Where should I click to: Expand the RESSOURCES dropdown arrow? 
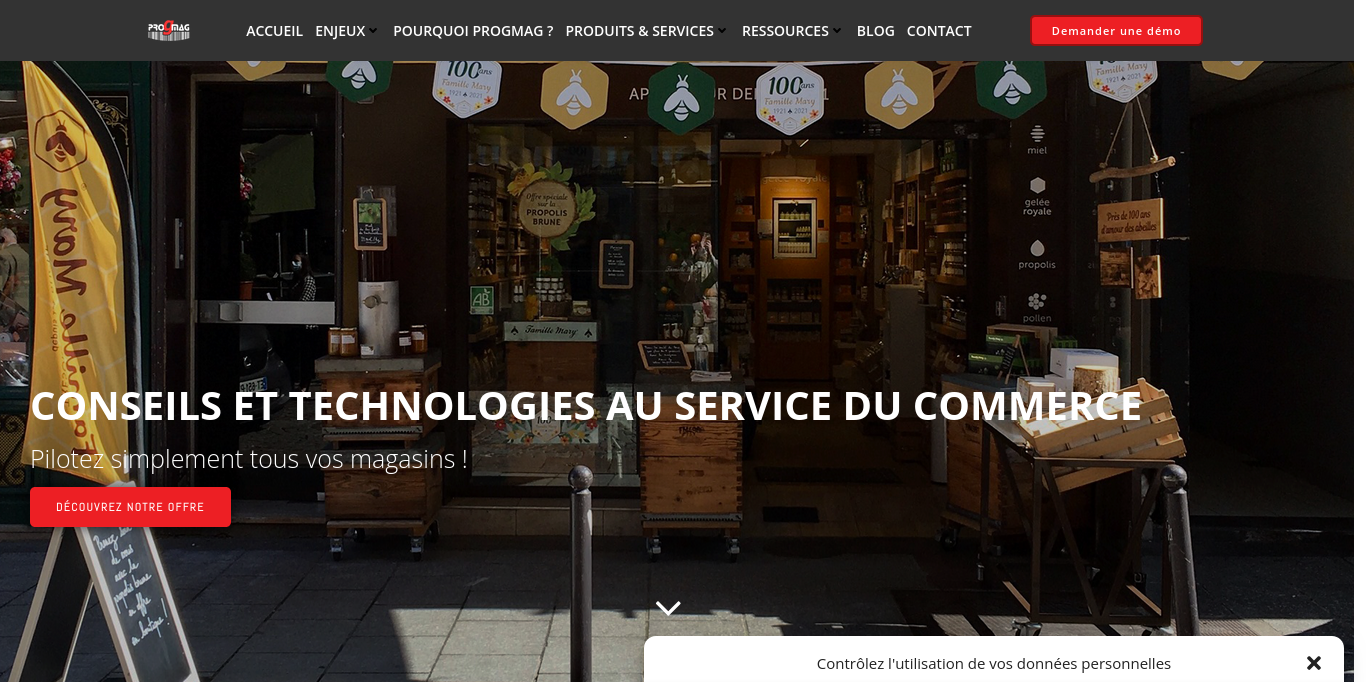pos(837,31)
